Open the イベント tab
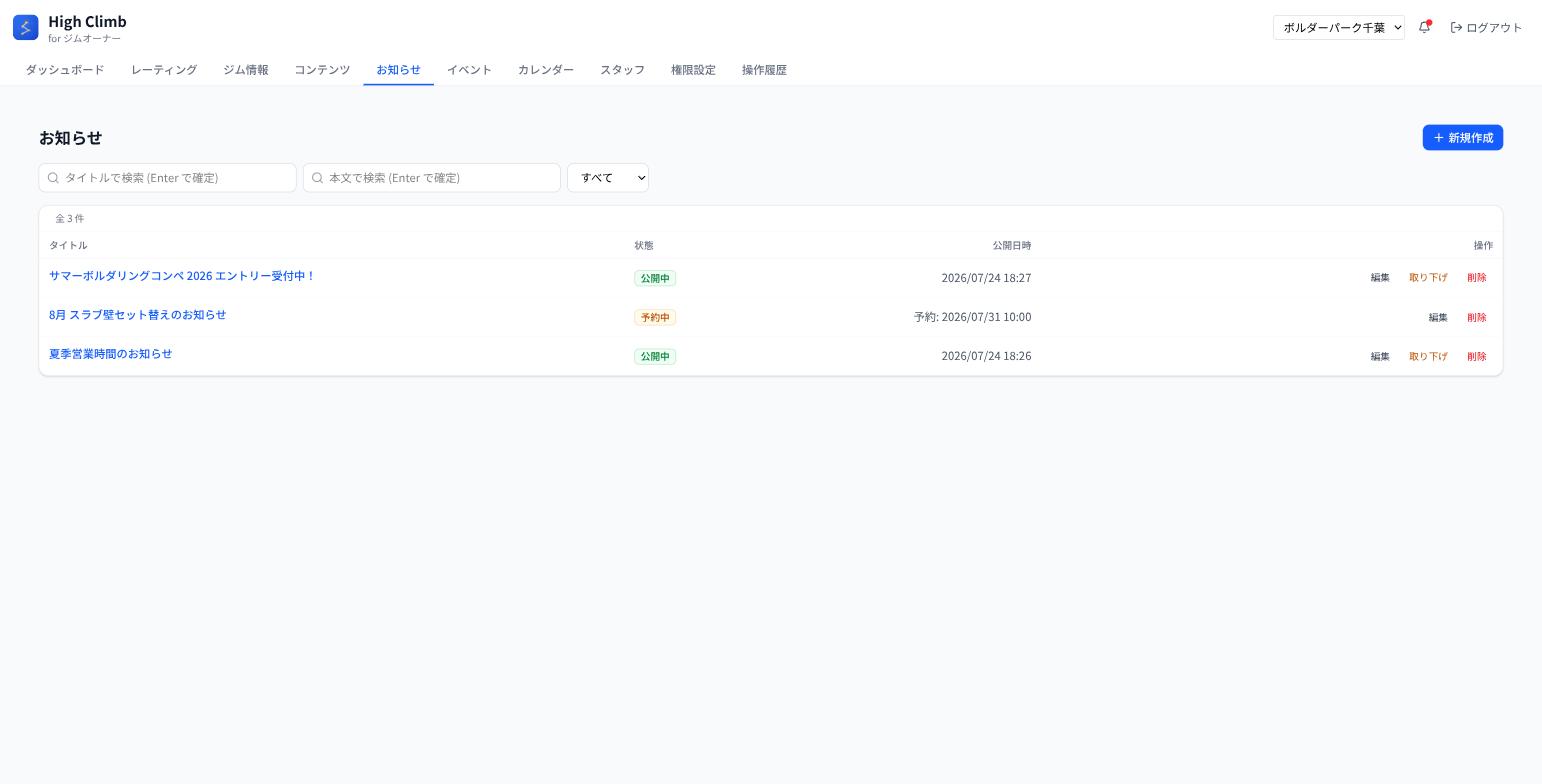 point(469,70)
